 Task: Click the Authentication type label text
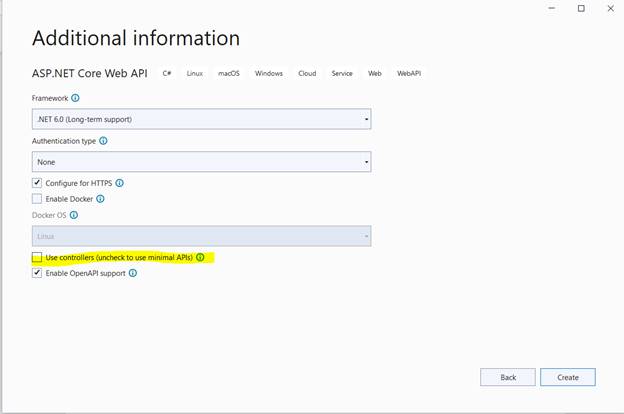tap(64, 141)
